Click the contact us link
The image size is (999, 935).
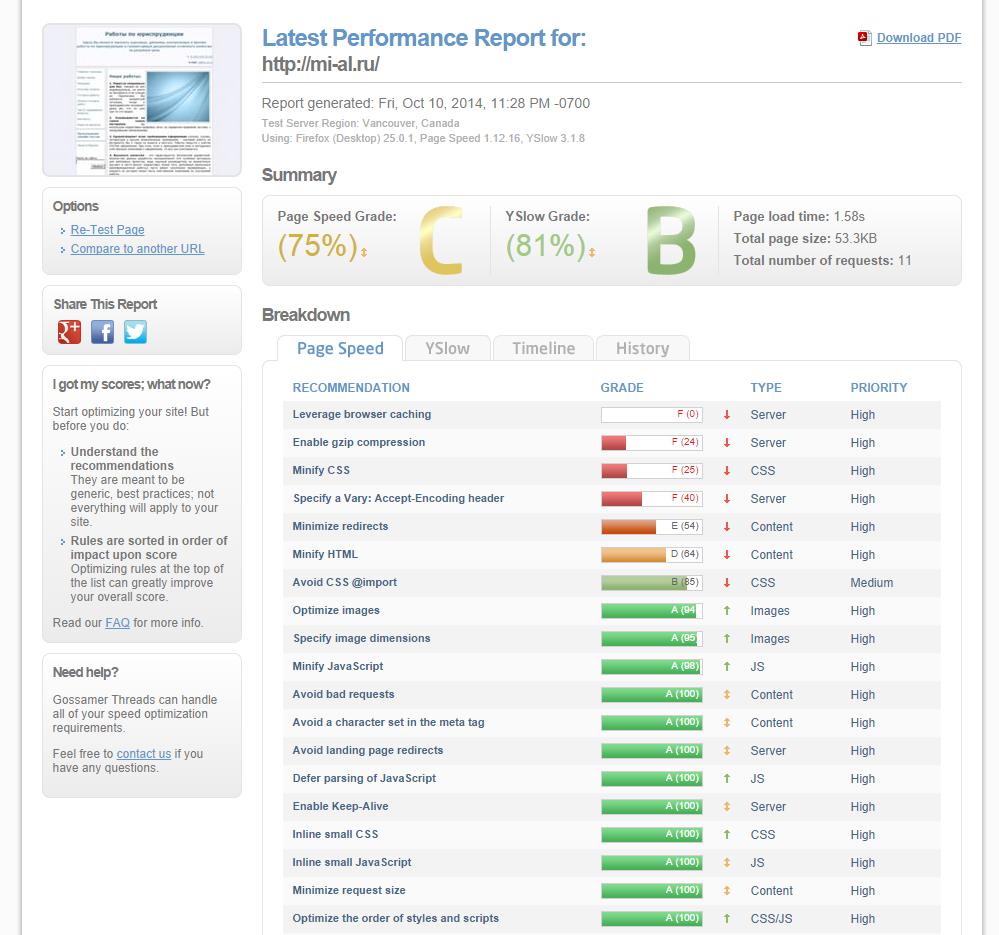click(x=144, y=754)
